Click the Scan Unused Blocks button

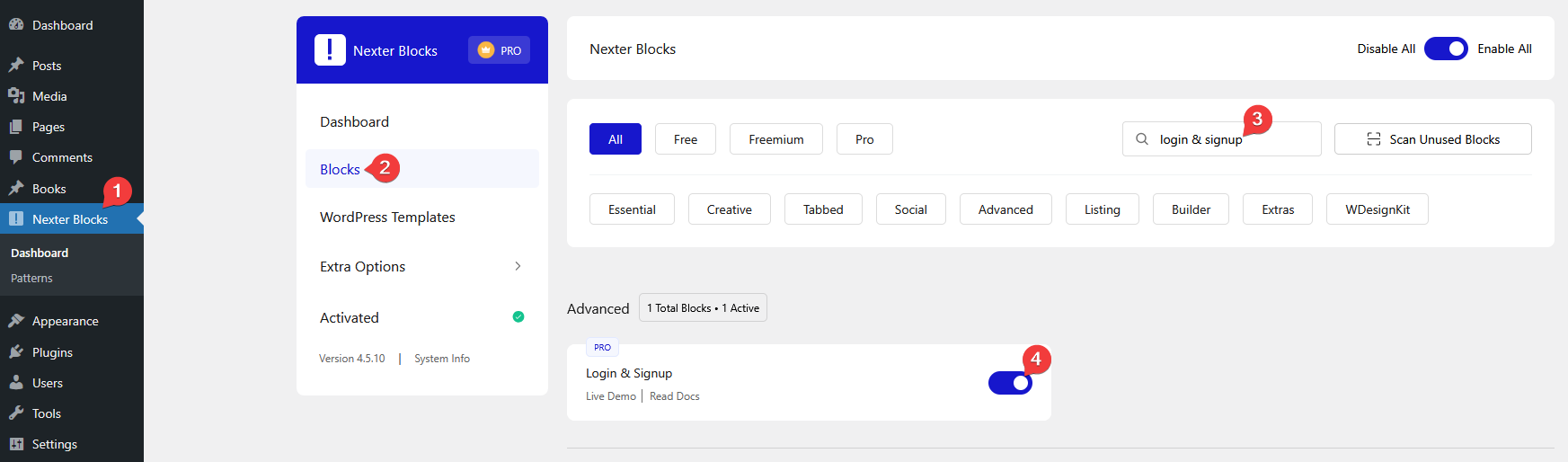[x=1432, y=139]
